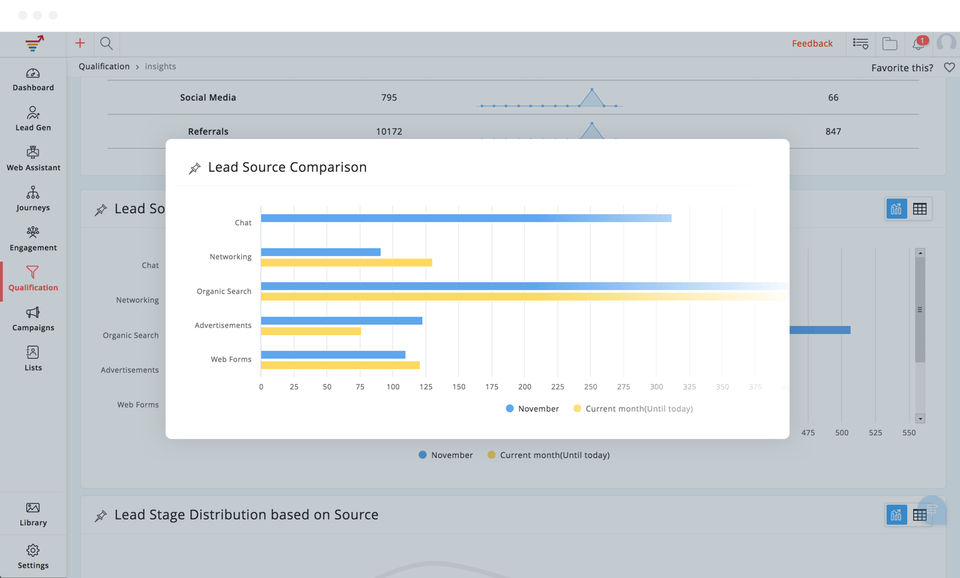The width and height of the screenshot is (960, 578).
Task: Switch Lead Source panel to chart view
Action: click(x=896, y=209)
